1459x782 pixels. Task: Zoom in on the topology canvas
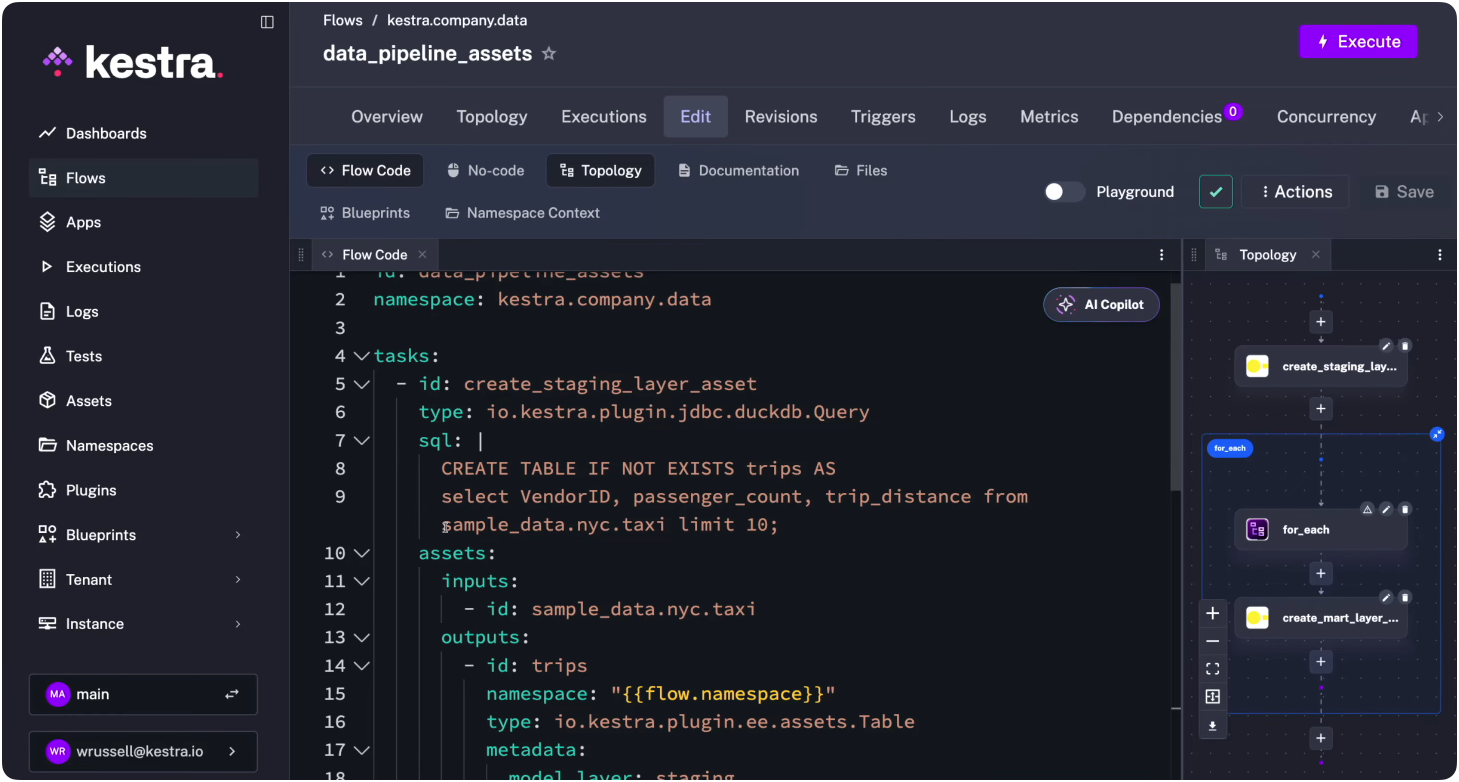coord(1212,612)
